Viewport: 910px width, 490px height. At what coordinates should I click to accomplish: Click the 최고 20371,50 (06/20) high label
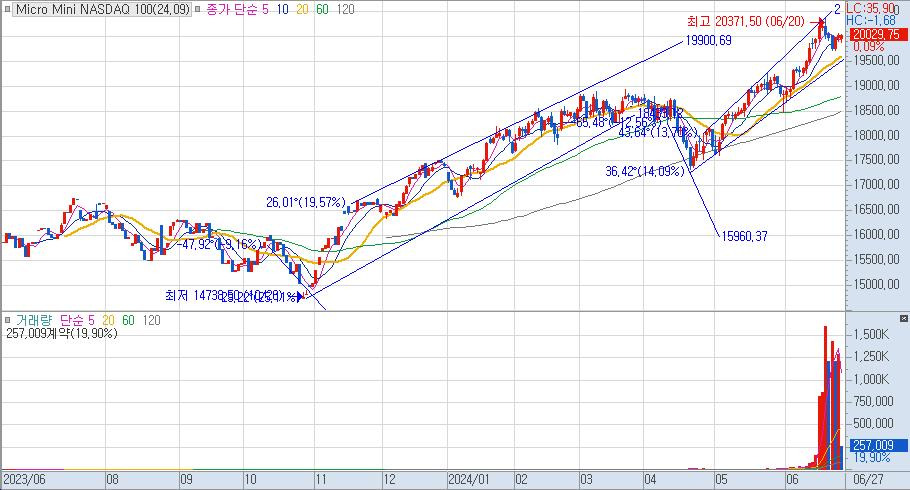746,21
